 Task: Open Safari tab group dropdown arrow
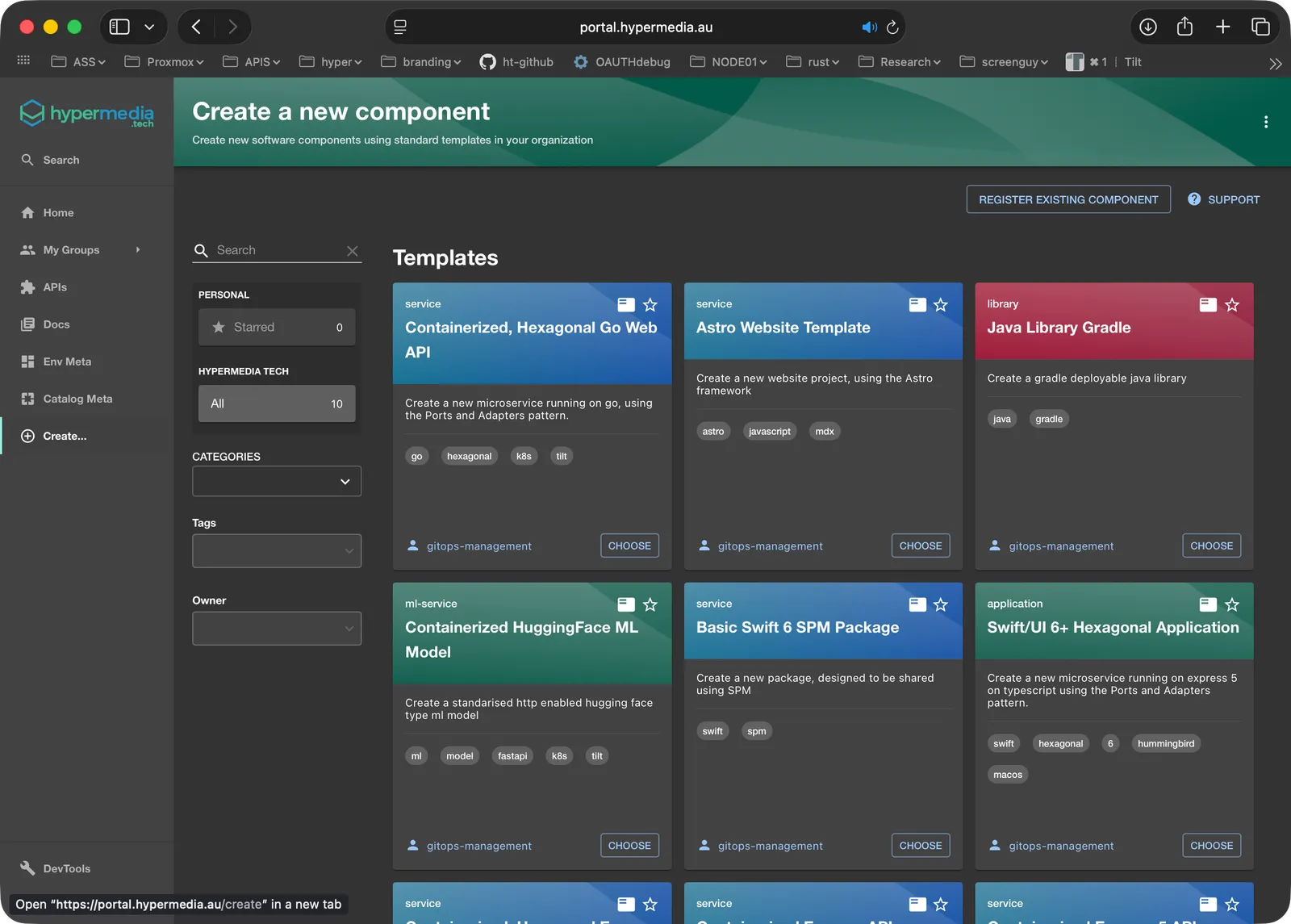click(x=149, y=27)
